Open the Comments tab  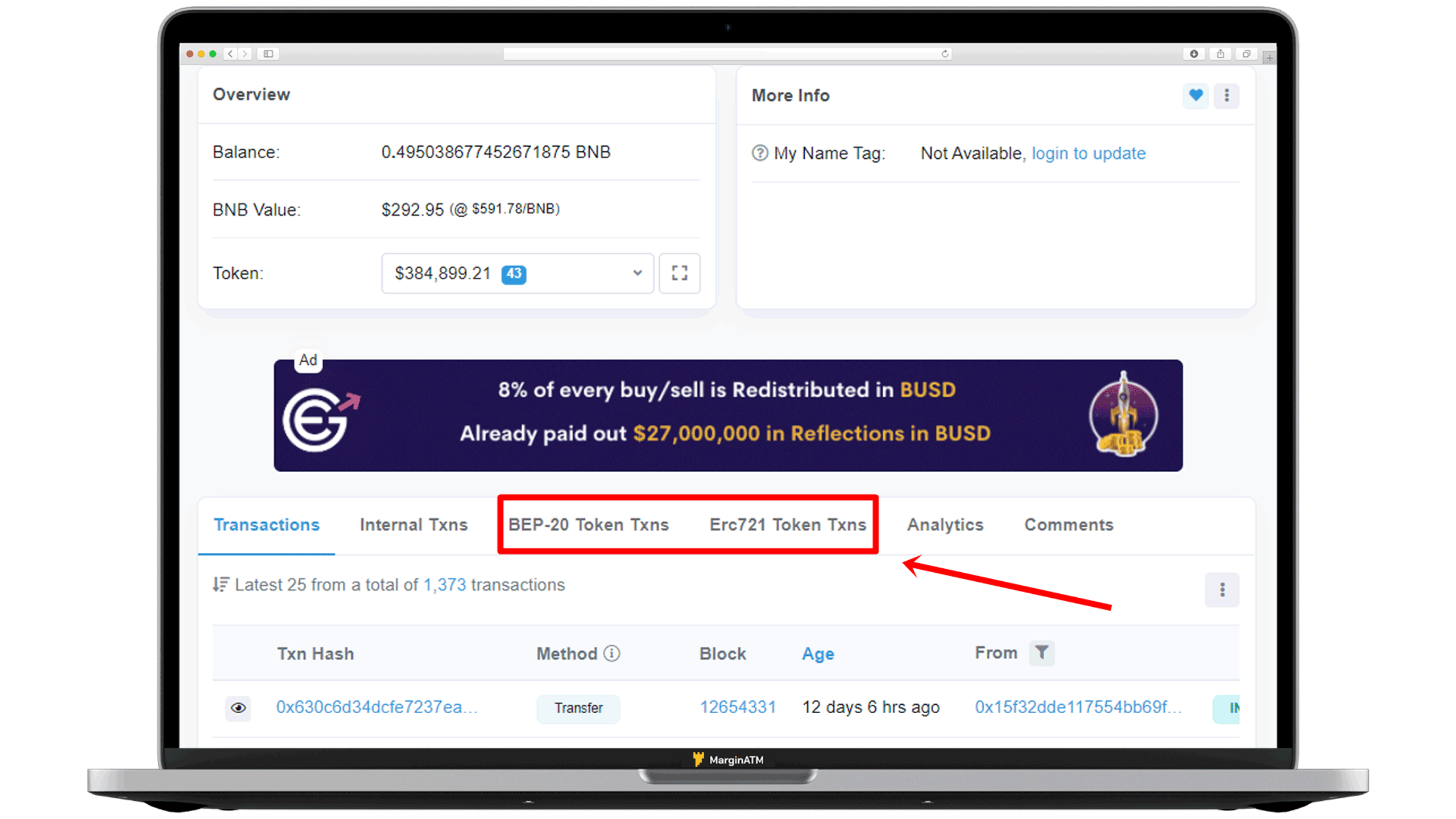(1068, 523)
